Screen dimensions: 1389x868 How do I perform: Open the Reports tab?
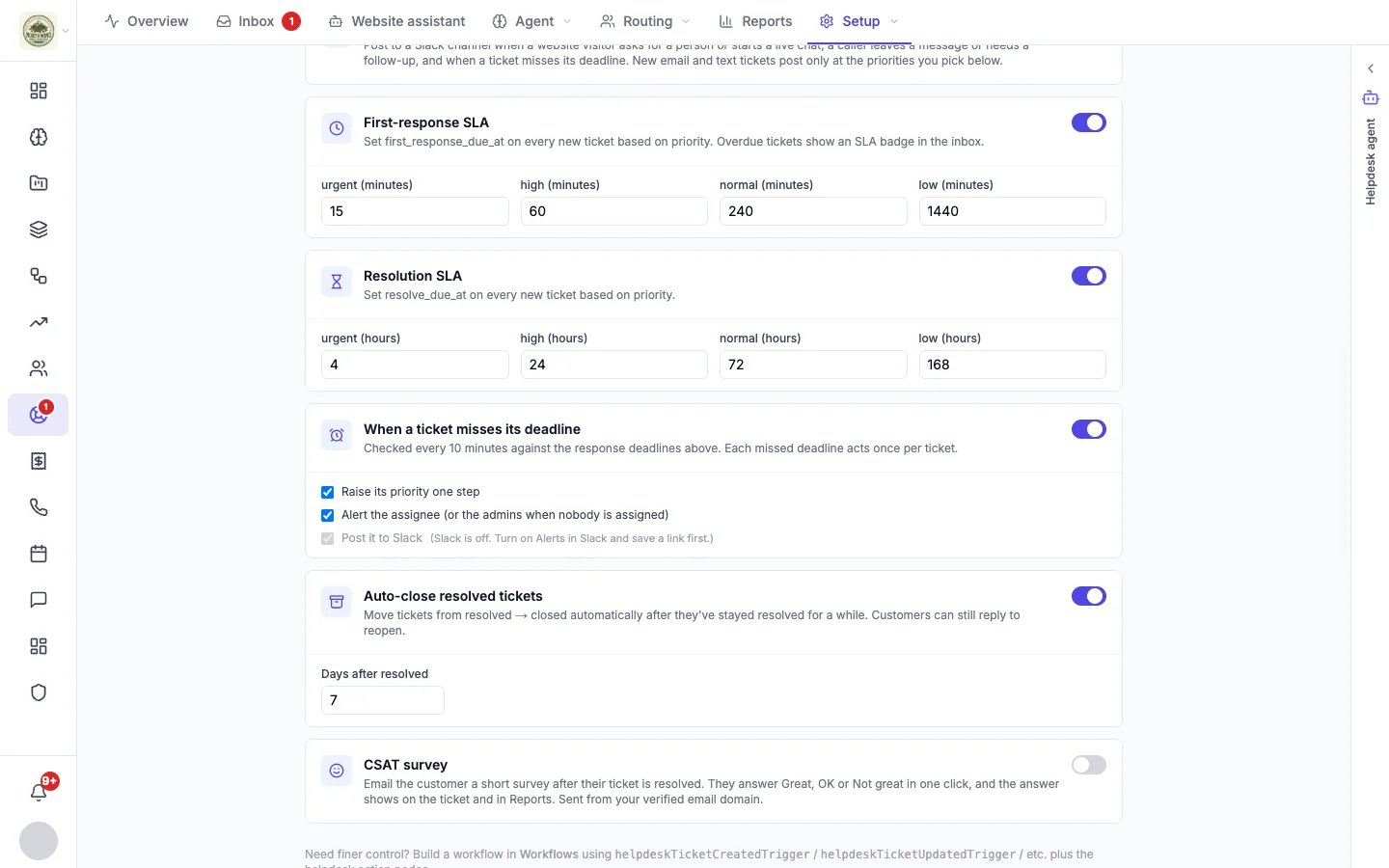755,21
